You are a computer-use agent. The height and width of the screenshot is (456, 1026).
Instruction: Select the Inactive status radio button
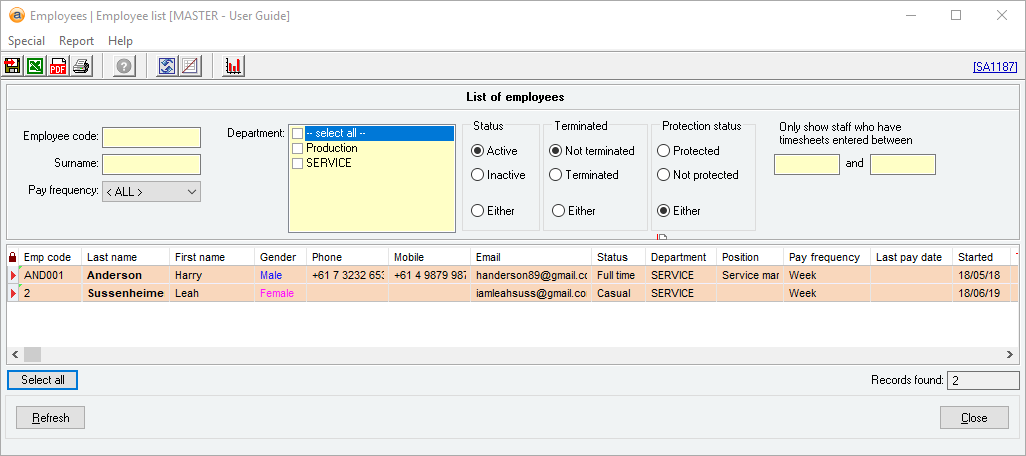click(x=478, y=175)
